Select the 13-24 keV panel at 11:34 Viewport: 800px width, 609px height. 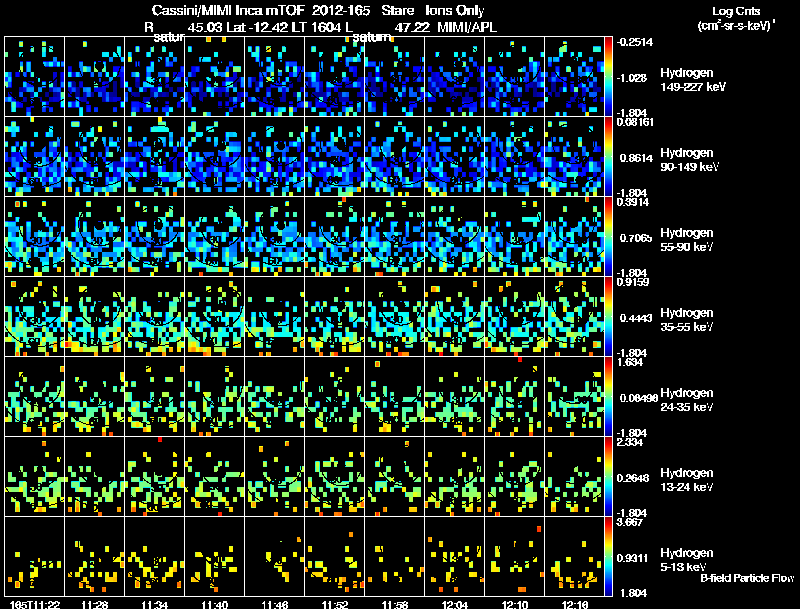pos(155,476)
